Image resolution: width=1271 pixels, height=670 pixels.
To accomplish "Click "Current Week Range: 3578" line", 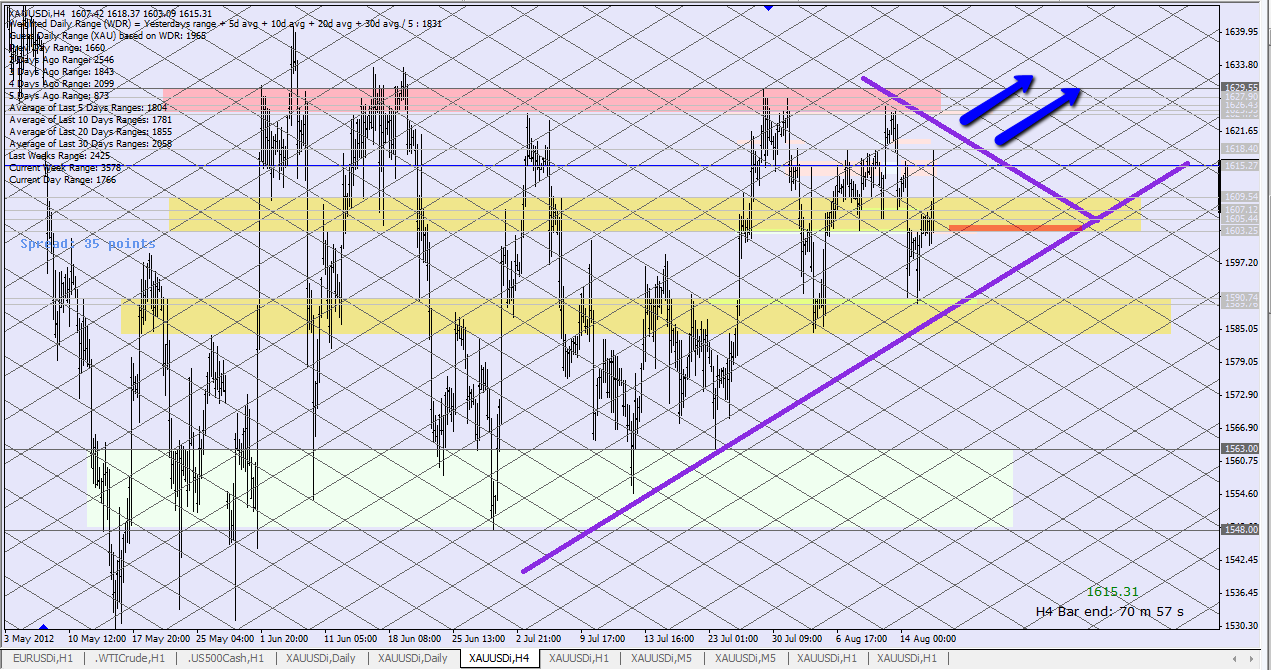I will (x=64, y=168).
